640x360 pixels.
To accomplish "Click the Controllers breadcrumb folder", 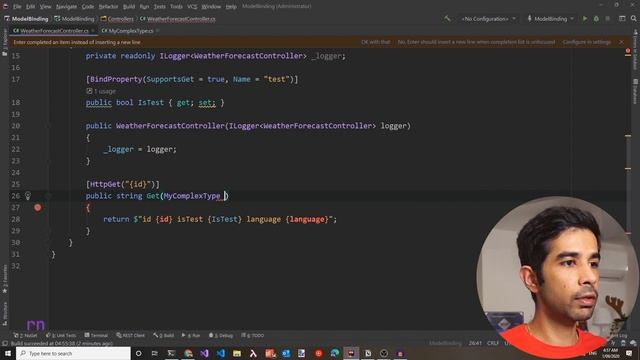I will click(x=118, y=19).
